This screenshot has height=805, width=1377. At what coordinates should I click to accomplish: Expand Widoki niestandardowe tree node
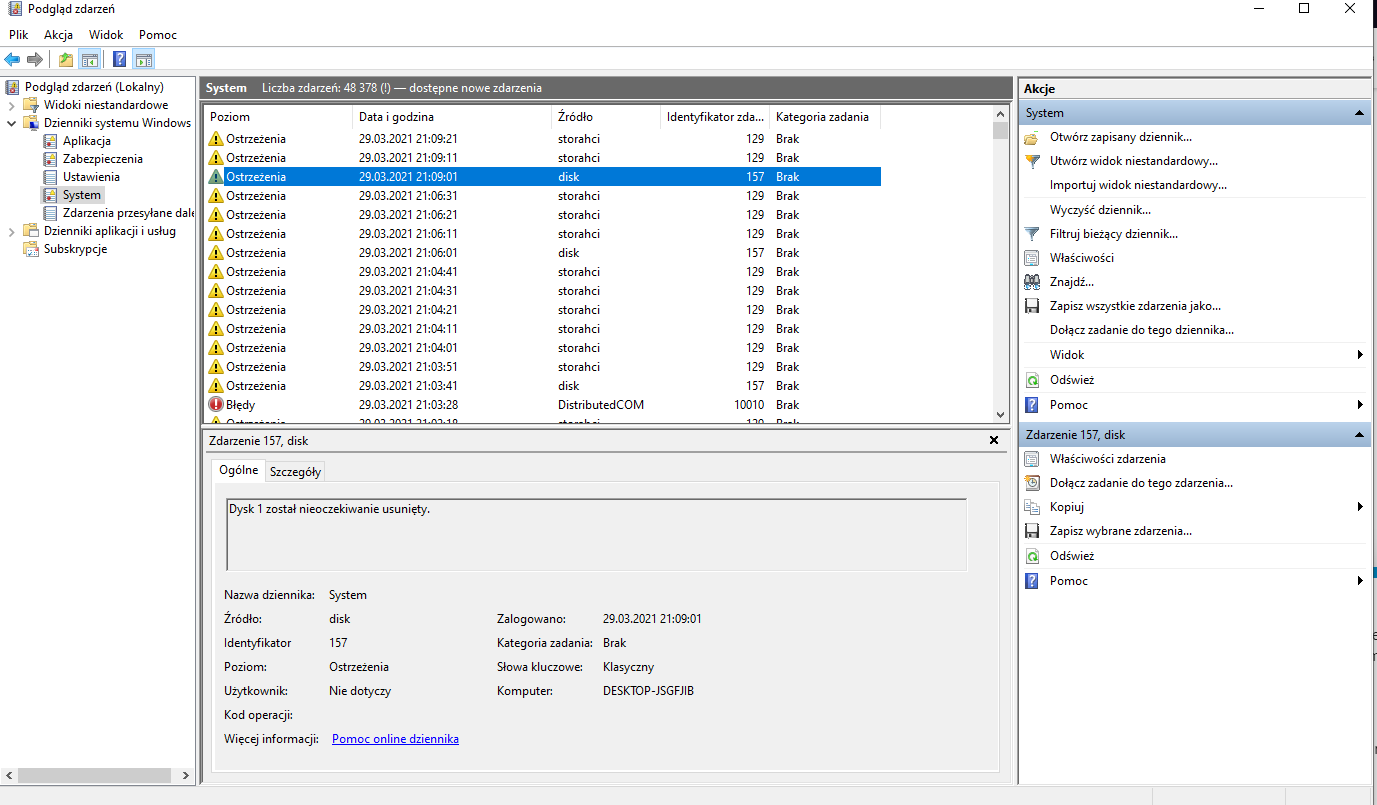(x=11, y=105)
